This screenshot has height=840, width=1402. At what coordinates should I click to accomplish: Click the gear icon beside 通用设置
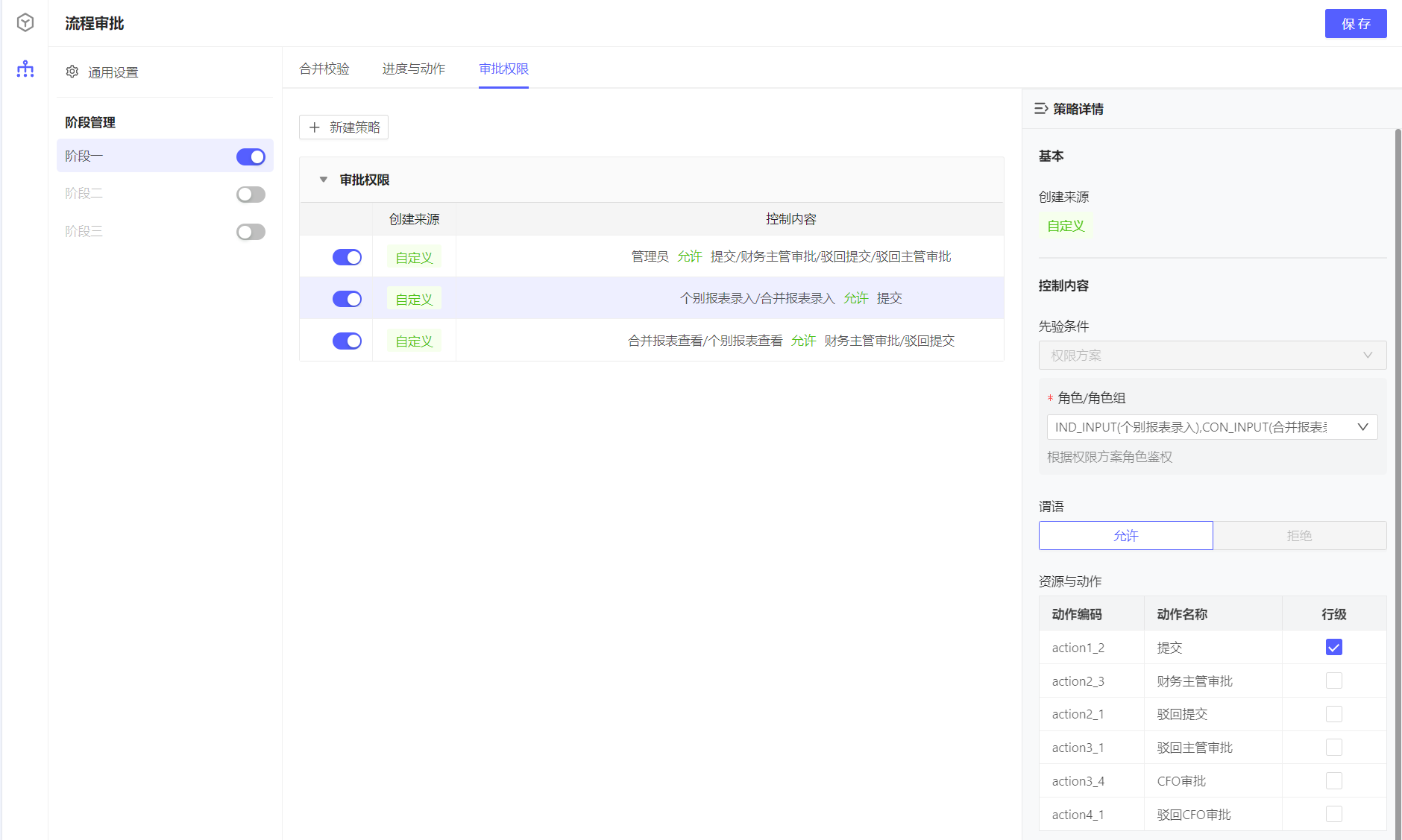72,72
